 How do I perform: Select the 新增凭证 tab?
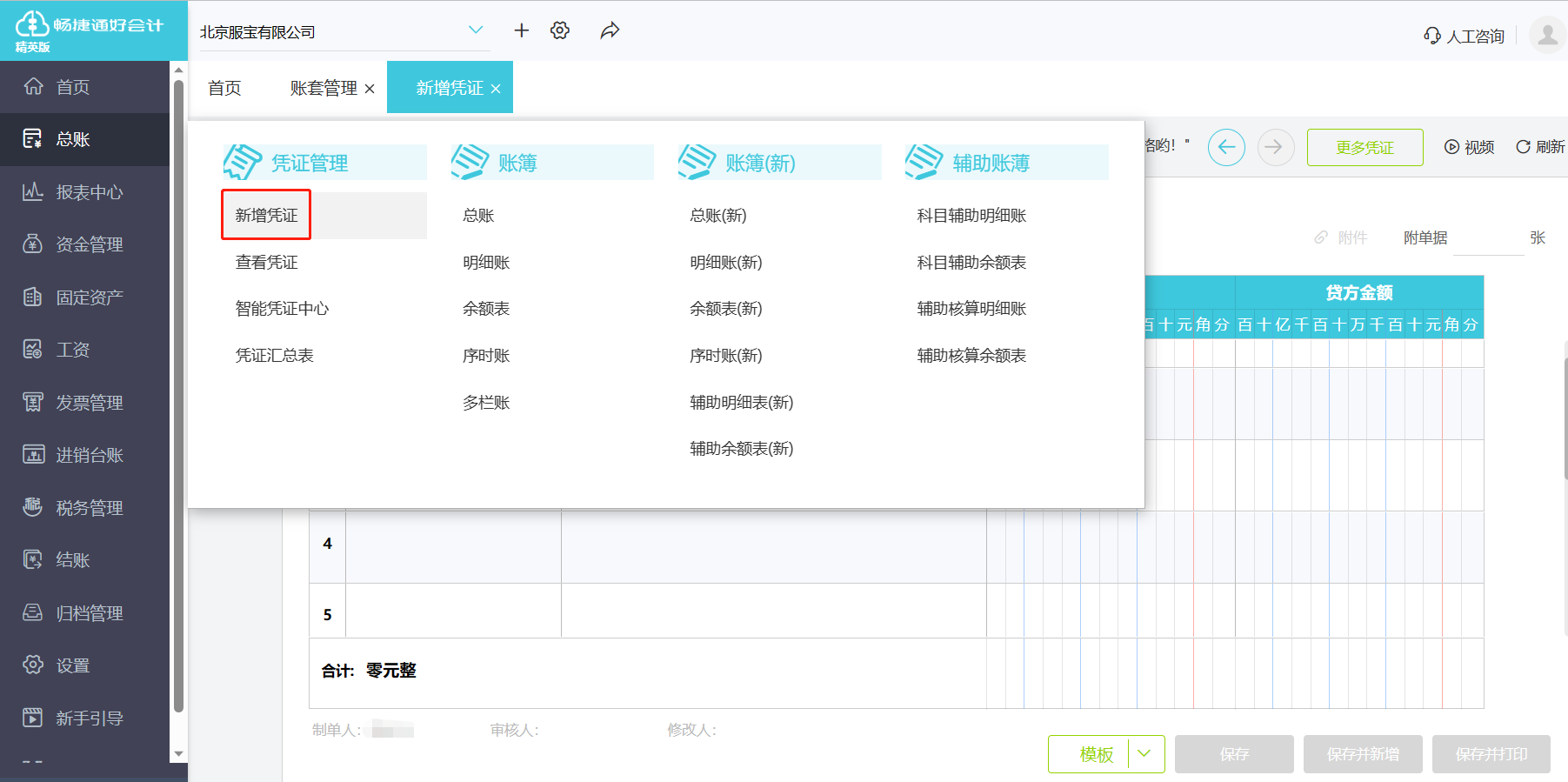pyautogui.click(x=450, y=88)
